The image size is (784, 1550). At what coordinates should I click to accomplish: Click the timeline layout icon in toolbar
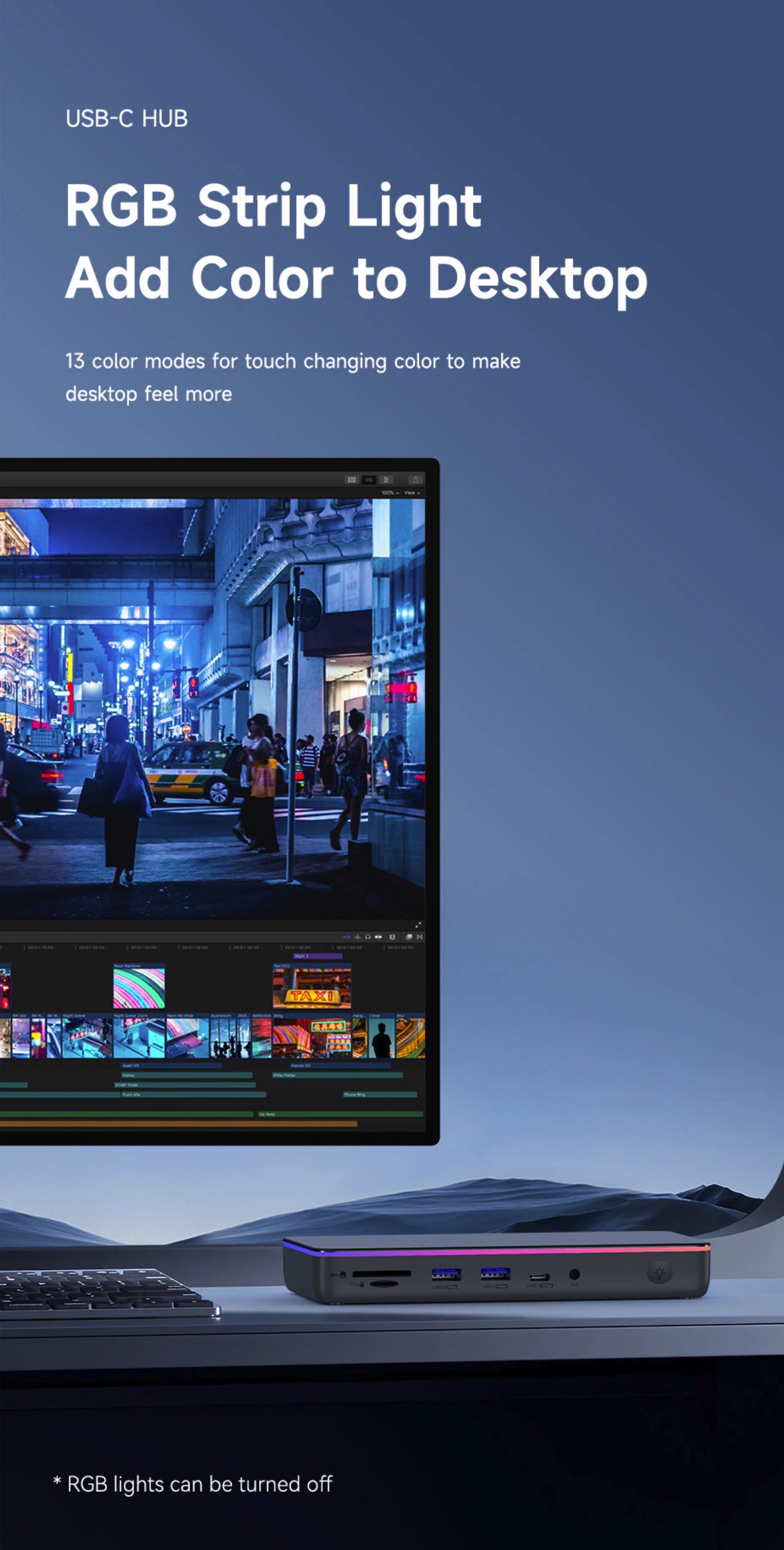(369, 479)
